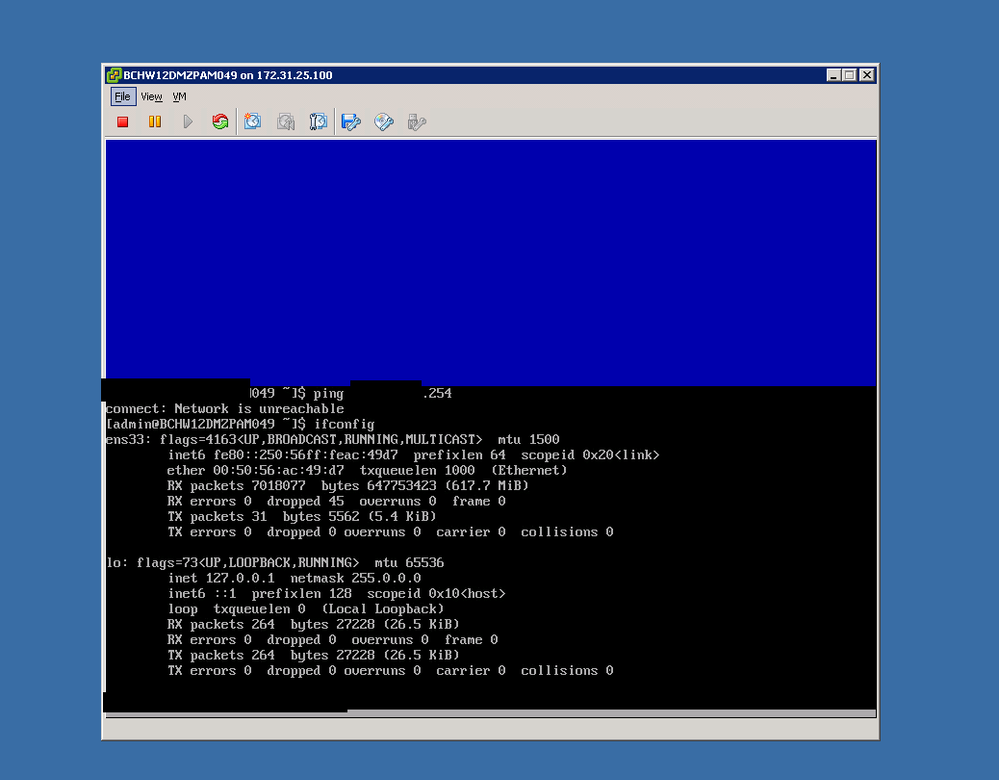Click the vSphere icon in title bar
999x780 pixels.
pos(113,75)
